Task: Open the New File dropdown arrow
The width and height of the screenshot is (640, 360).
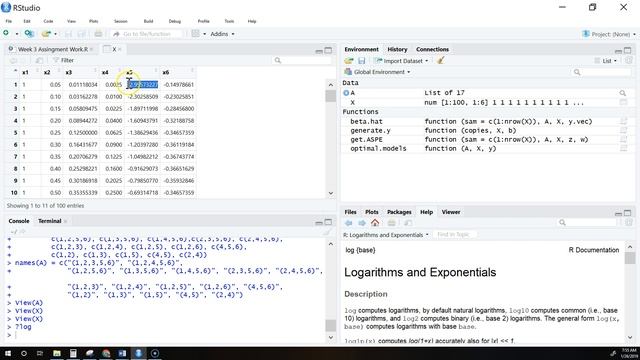Action: click(17, 34)
